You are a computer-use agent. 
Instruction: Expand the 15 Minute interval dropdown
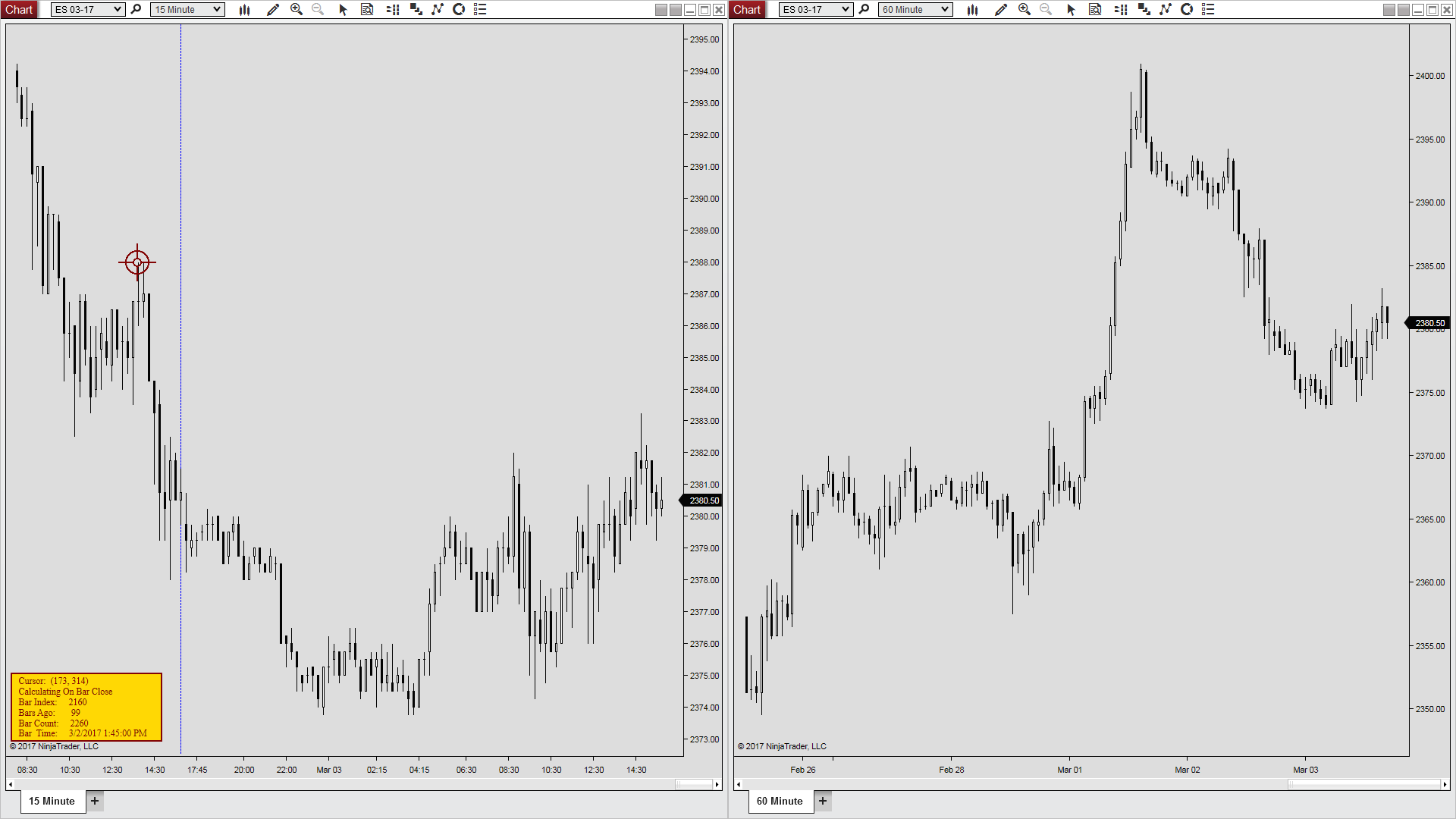click(217, 10)
